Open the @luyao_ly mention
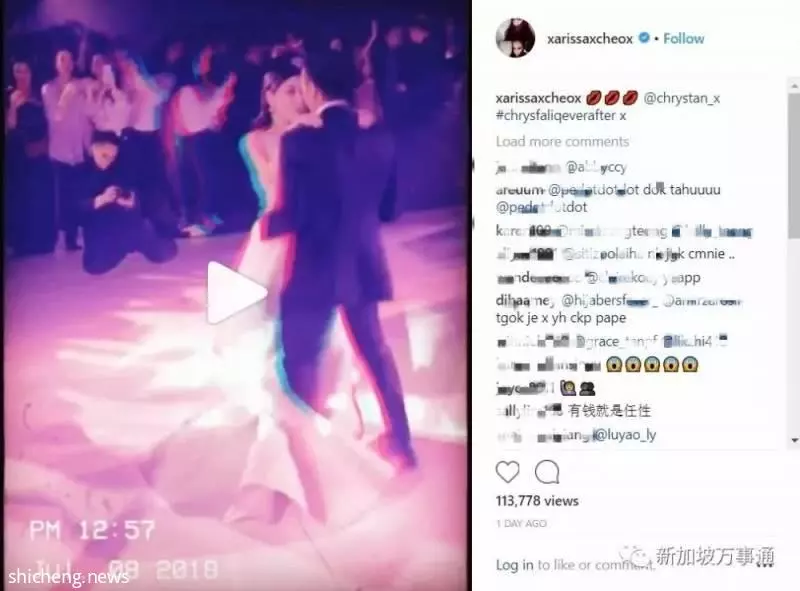Image resolution: width=800 pixels, height=591 pixels. [x=626, y=435]
